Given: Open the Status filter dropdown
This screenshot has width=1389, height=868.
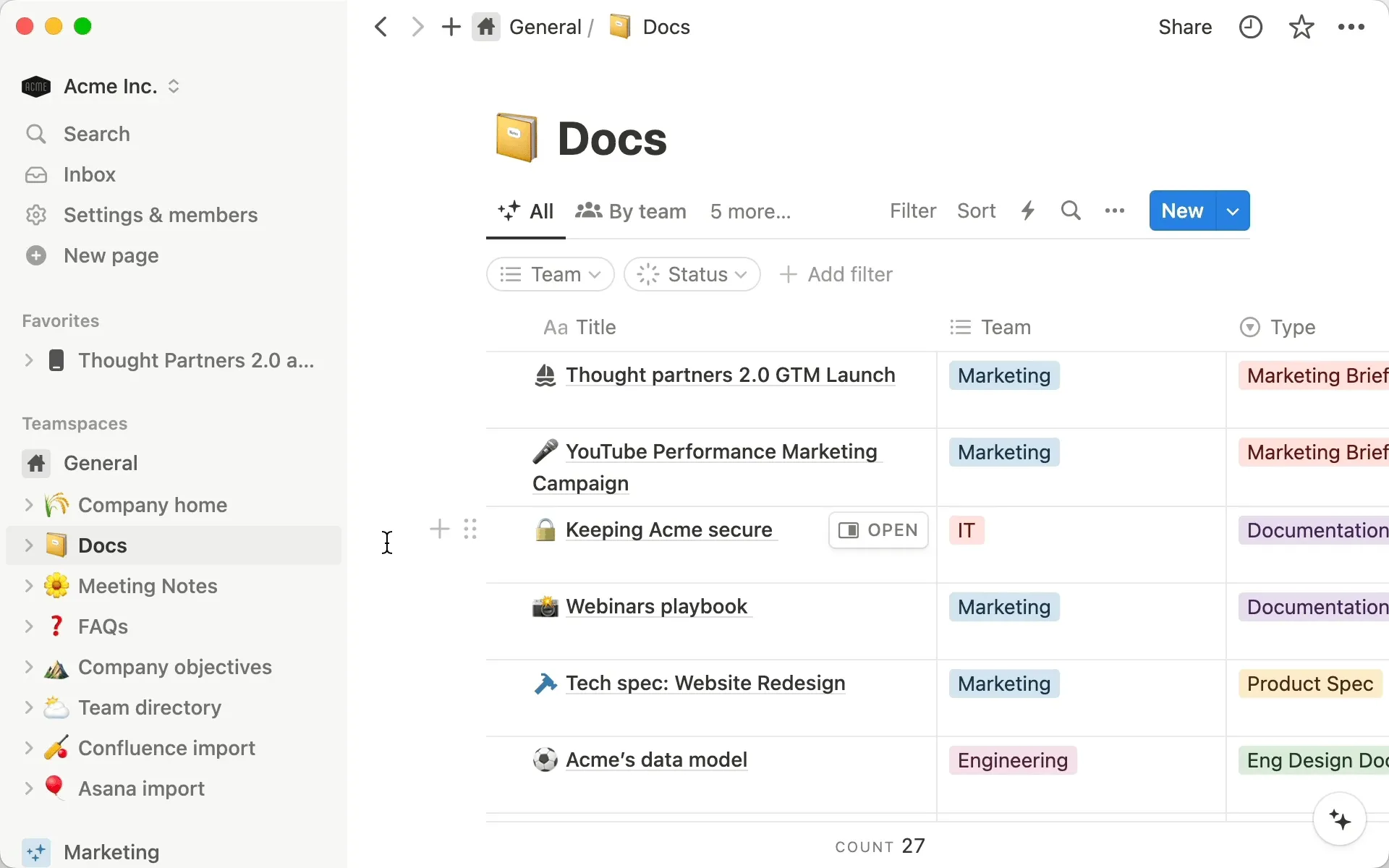Looking at the screenshot, I should tap(692, 275).
